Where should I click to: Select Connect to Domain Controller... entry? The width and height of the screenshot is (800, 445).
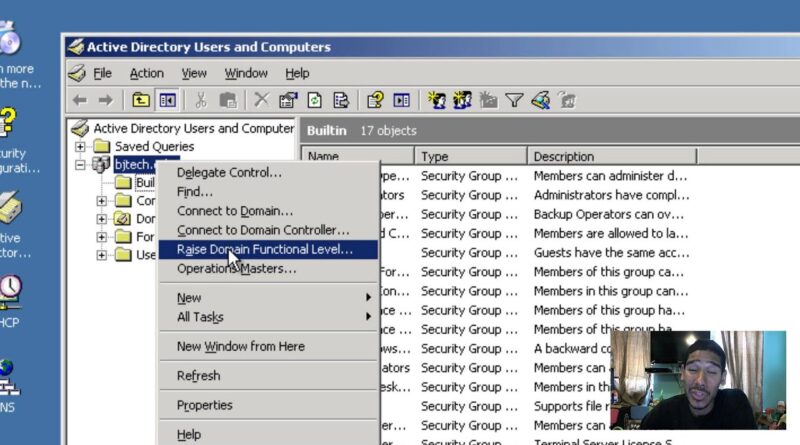pos(268,230)
